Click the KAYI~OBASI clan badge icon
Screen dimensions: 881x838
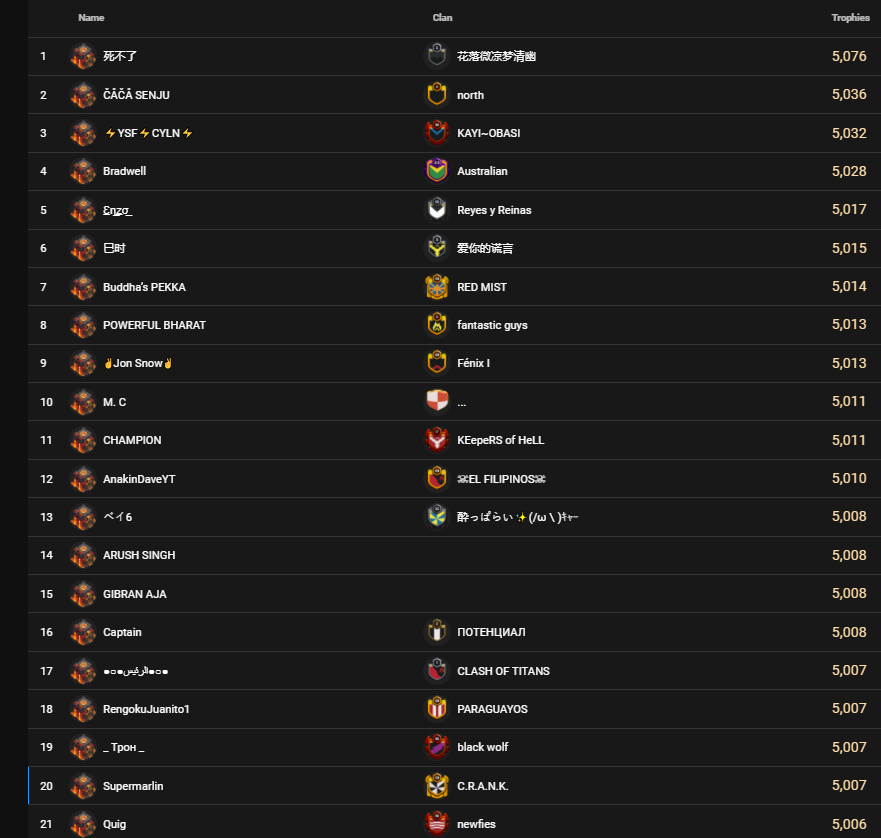[437, 133]
